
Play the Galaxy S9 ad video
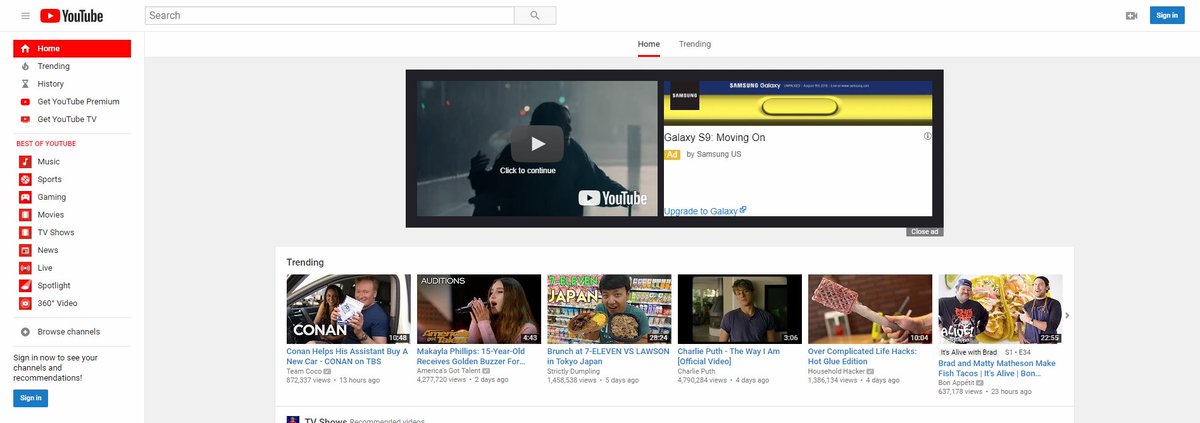tap(537, 144)
